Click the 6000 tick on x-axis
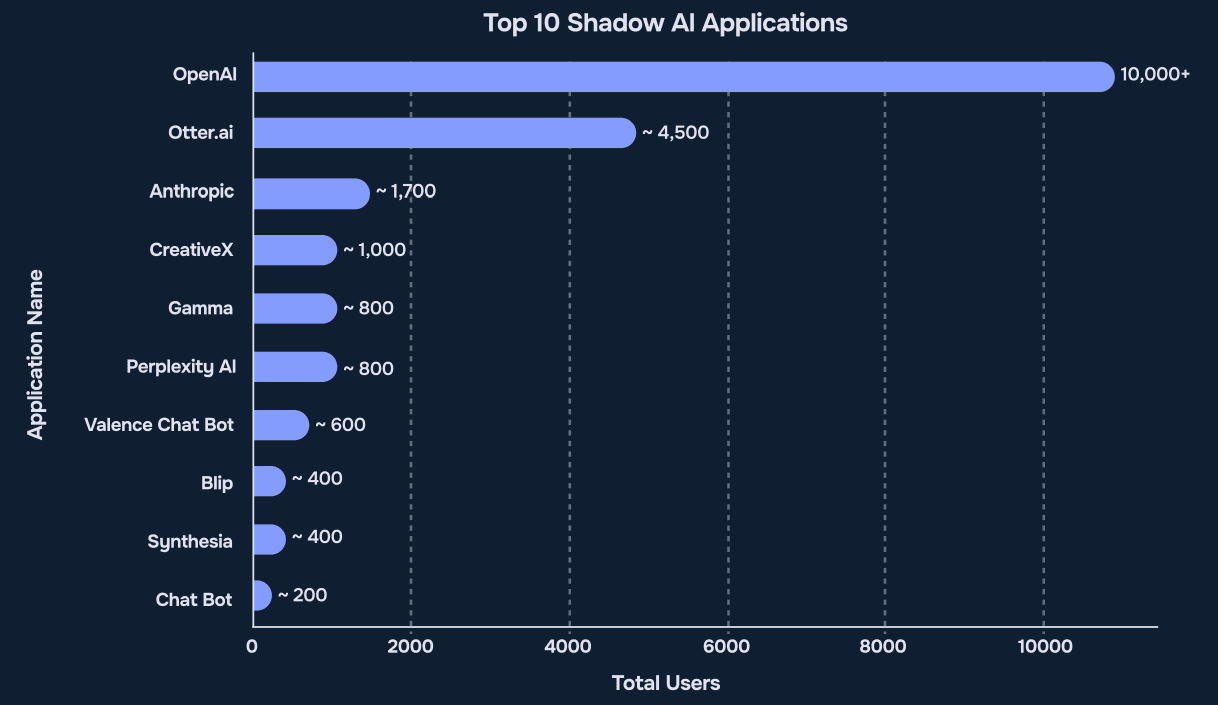 727,647
